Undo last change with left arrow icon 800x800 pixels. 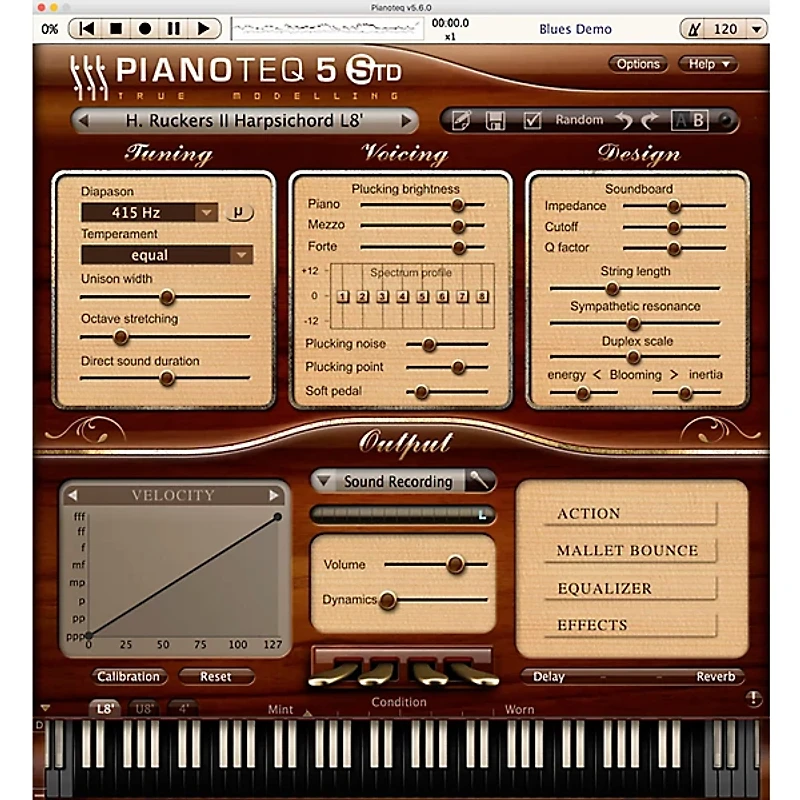tap(626, 119)
